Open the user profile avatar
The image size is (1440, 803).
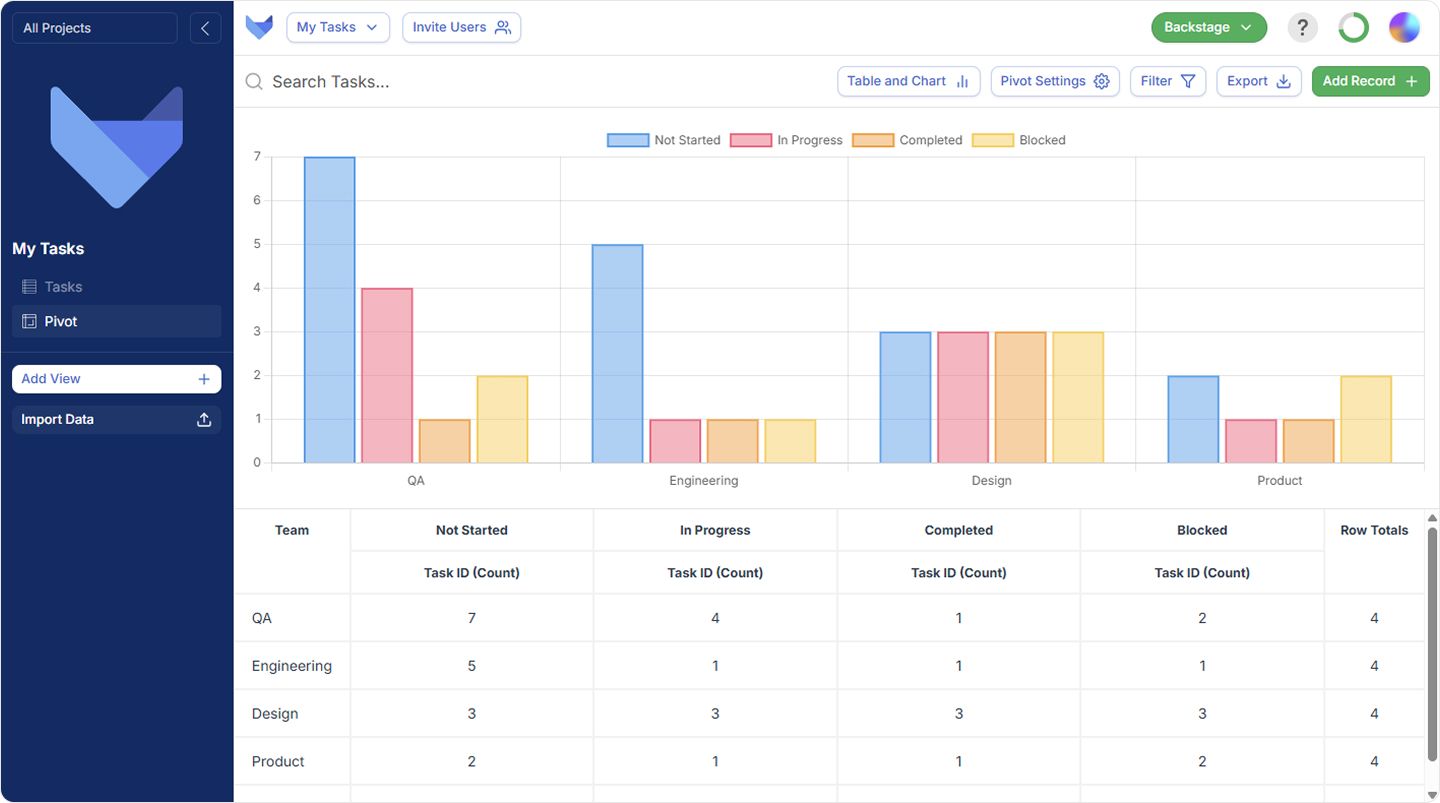click(x=1404, y=28)
